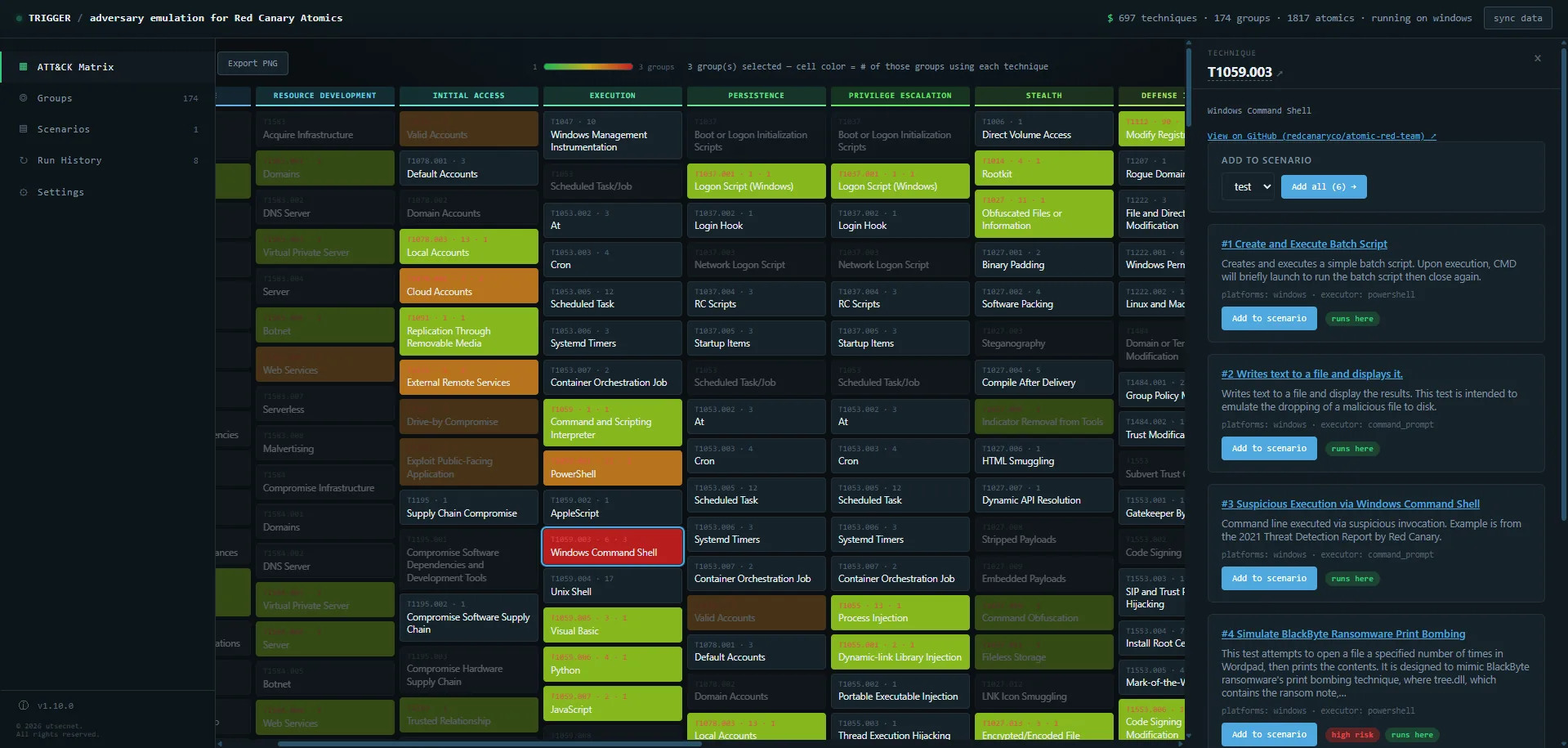The width and height of the screenshot is (1568, 748).
Task: Click the Persistence tactic header
Action: (x=756, y=96)
